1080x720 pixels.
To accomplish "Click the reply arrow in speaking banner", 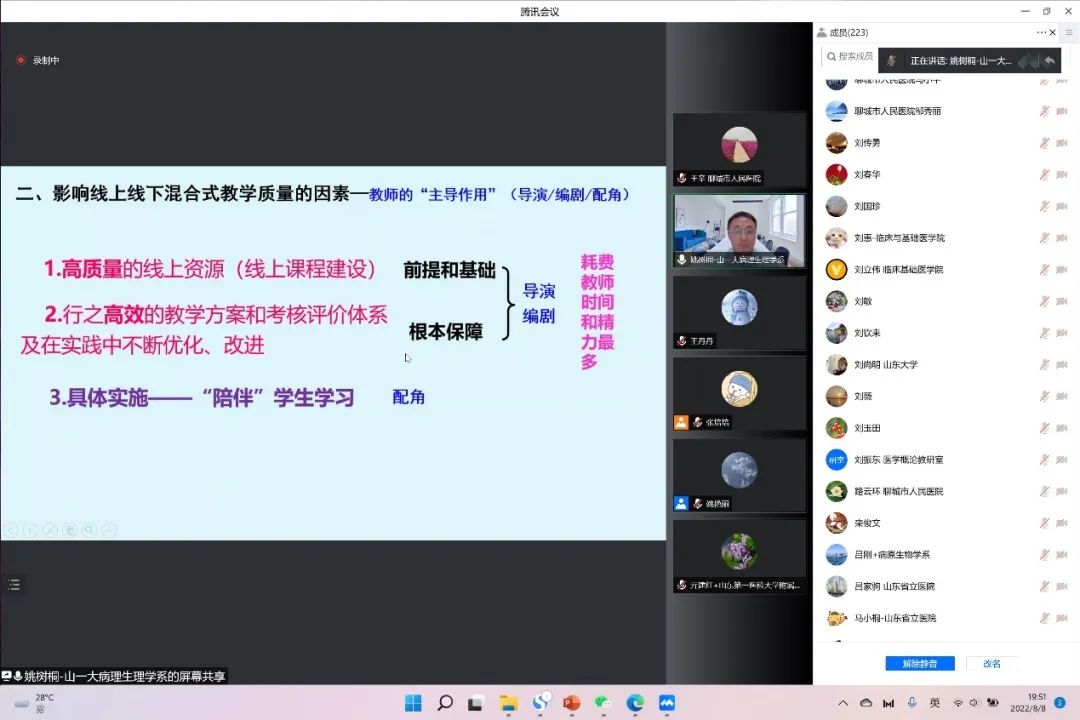I will pyautogui.click(x=1049, y=60).
